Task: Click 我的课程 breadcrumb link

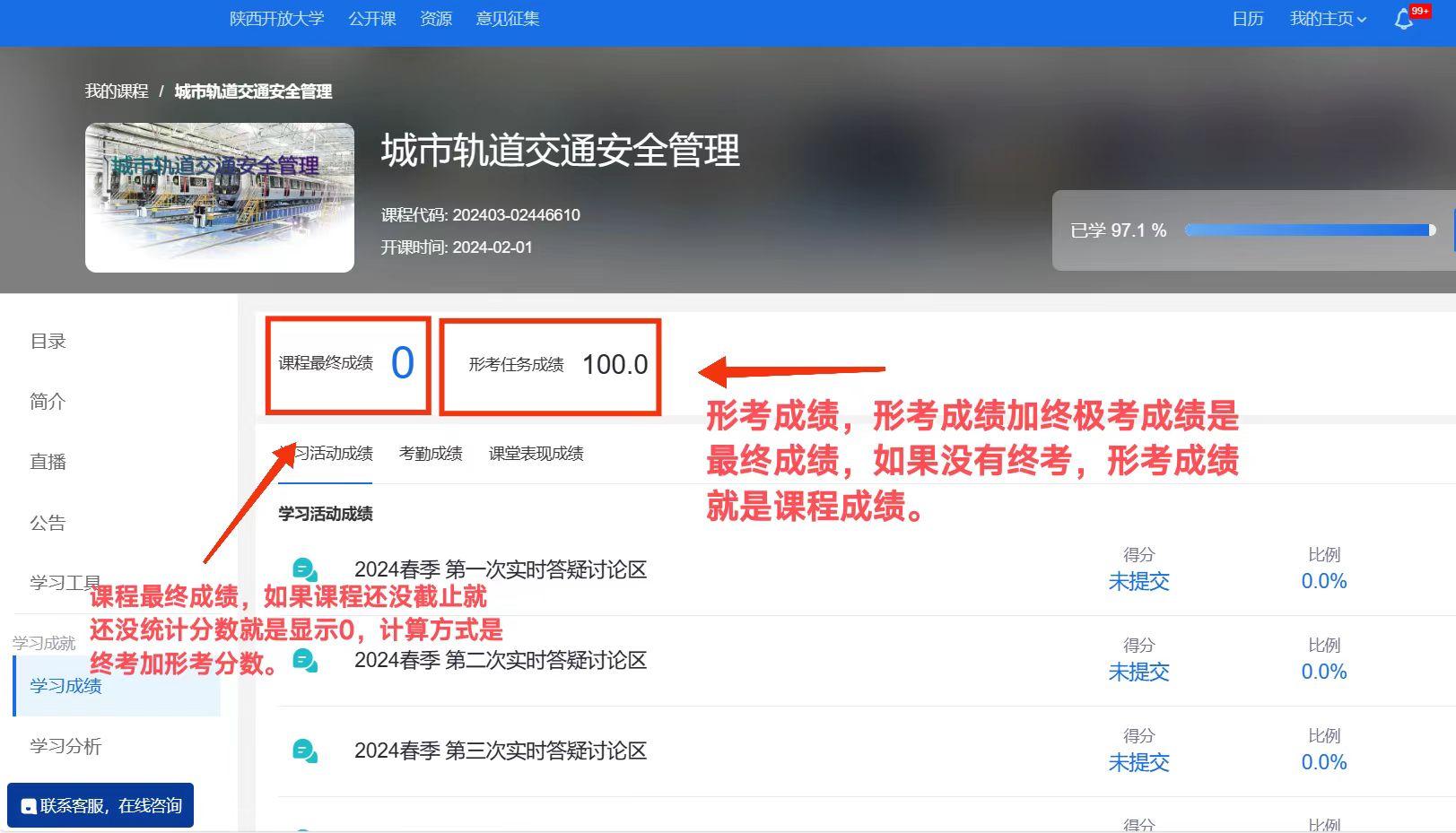Action: [117, 91]
